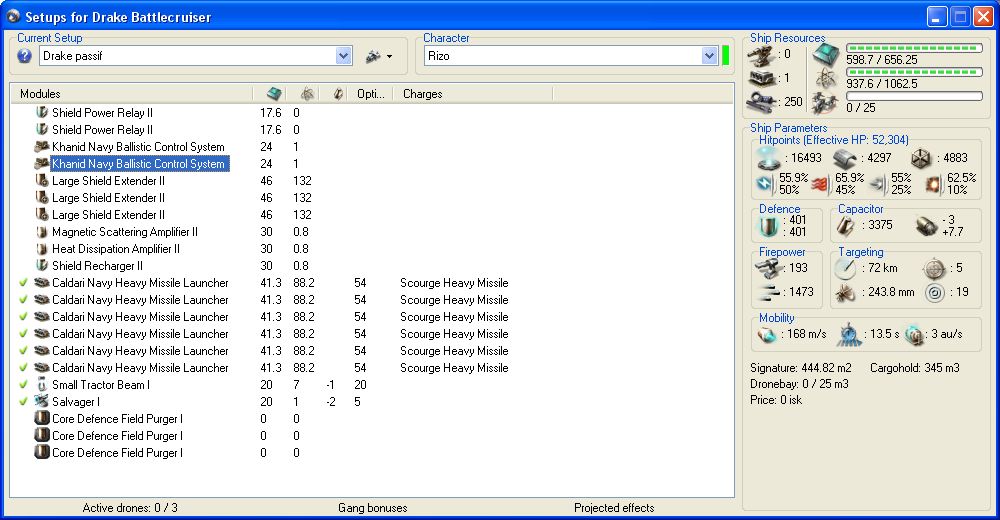Click the targeting range icon showing 72 km
This screenshot has height=520, width=1000.
pyautogui.click(x=846, y=268)
